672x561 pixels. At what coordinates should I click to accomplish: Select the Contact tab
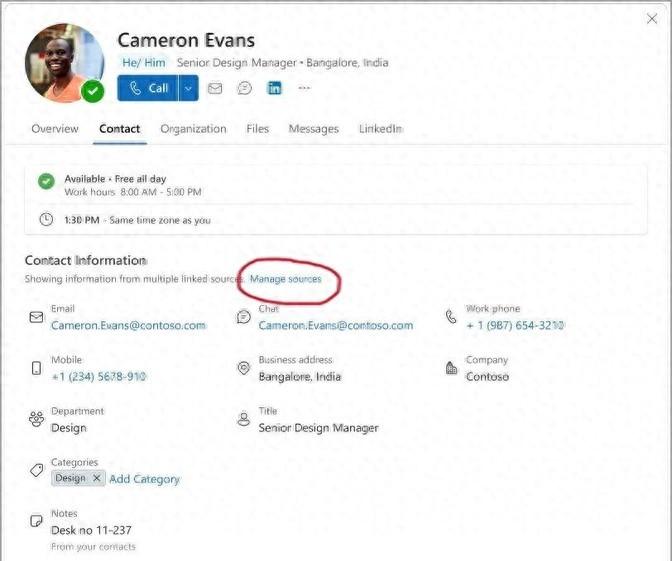[x=120, y=129]
